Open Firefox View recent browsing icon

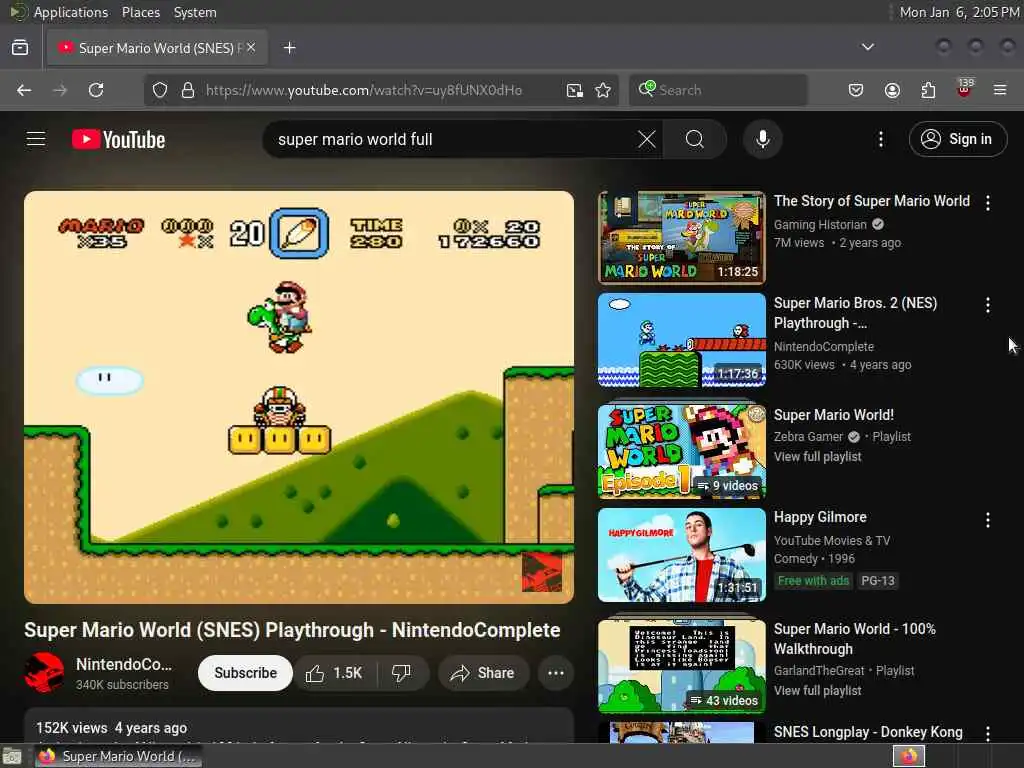tap(20, 48)
